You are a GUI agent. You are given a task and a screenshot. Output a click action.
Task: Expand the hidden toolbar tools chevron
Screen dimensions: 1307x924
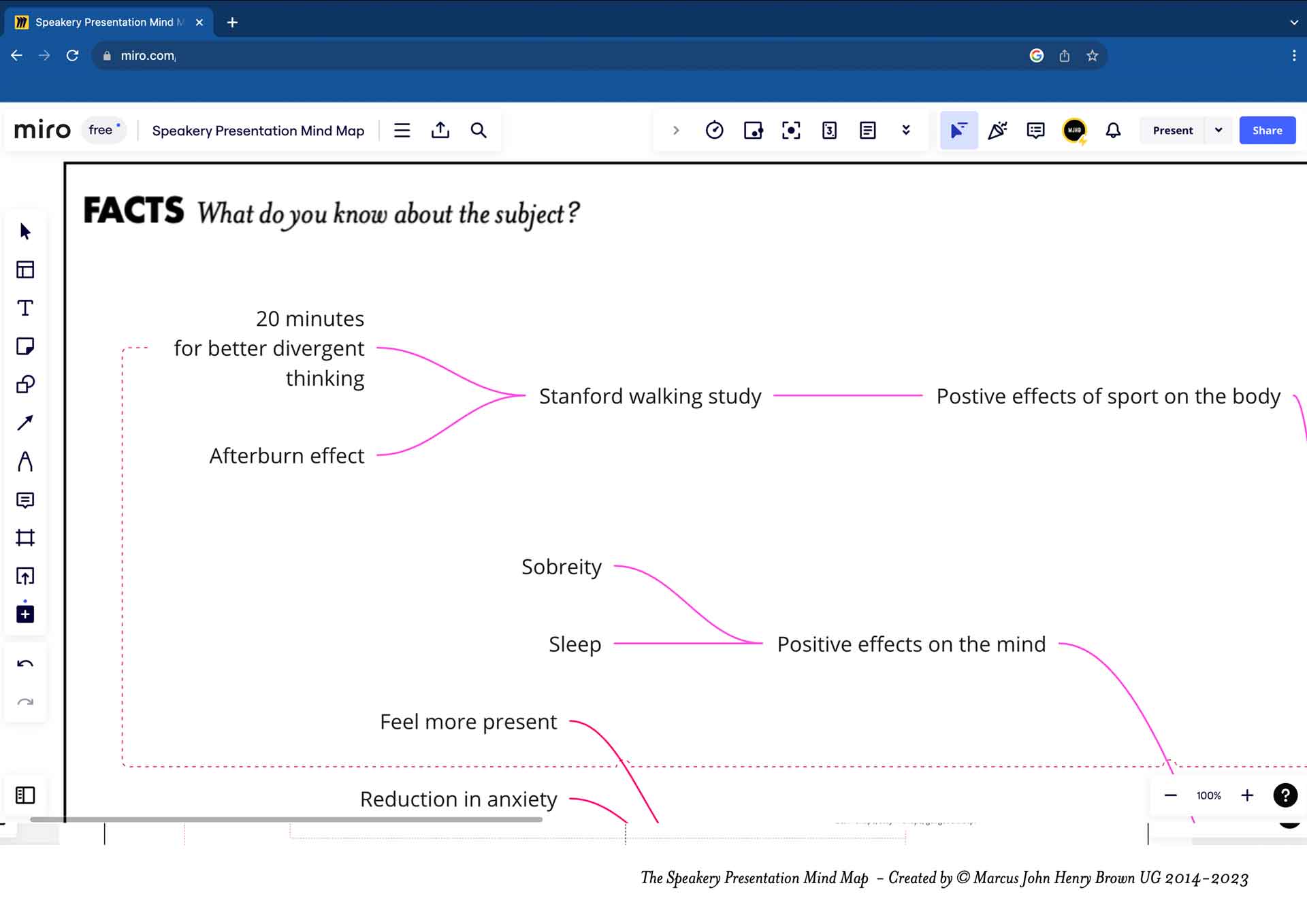[x=905, y=130]
